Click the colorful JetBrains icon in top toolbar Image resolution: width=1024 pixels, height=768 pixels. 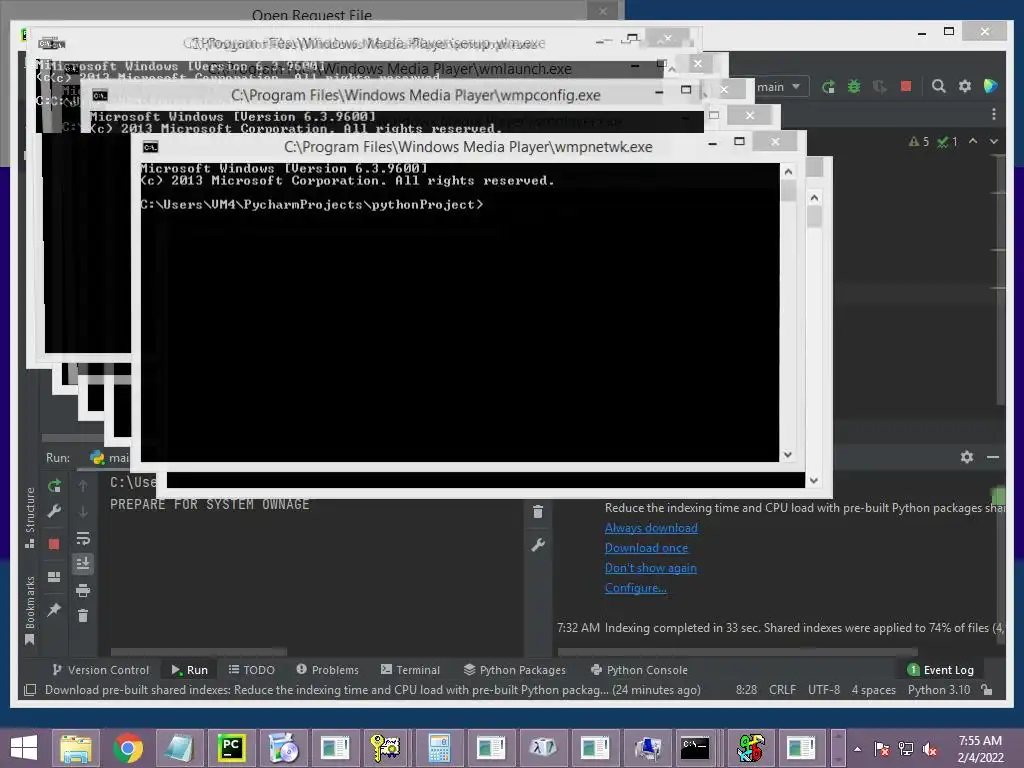click(x=991, y=86)
